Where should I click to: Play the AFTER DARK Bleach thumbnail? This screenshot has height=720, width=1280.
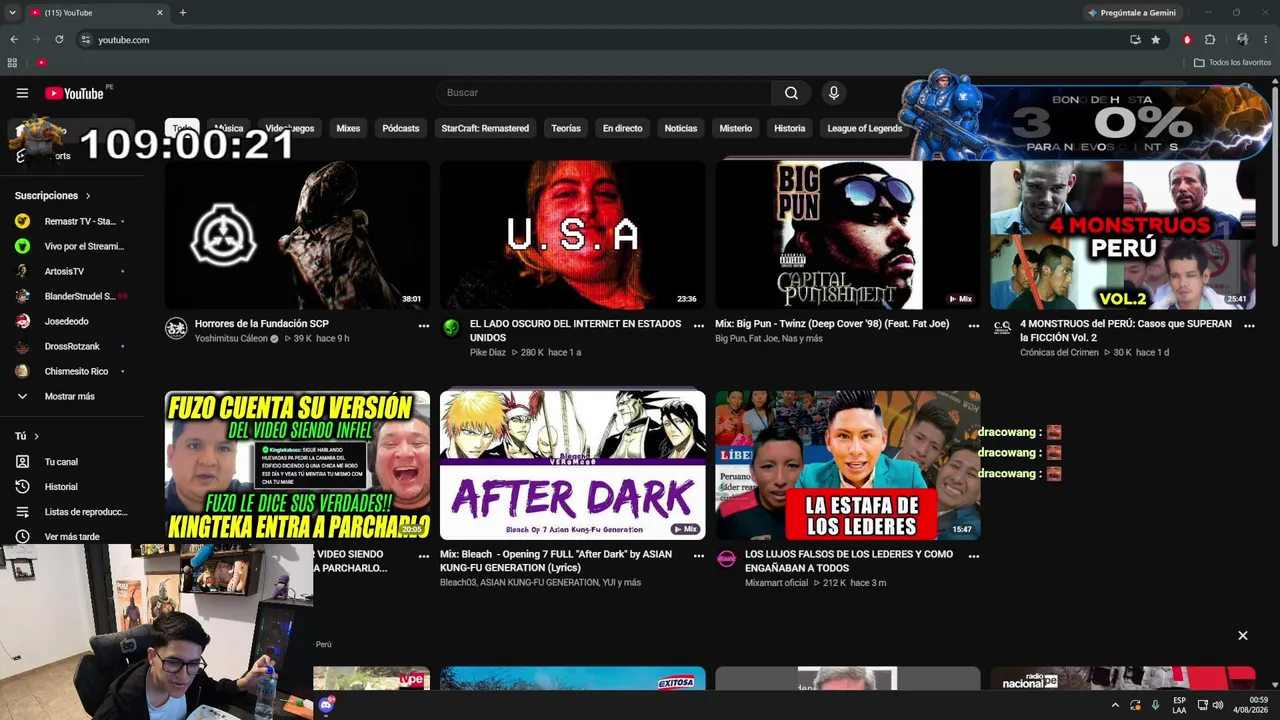coord(572,465)
